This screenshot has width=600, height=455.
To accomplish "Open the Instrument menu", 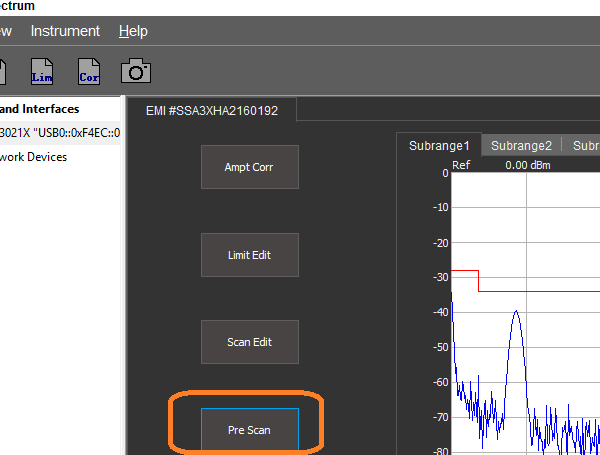I will tap(65, 31).
